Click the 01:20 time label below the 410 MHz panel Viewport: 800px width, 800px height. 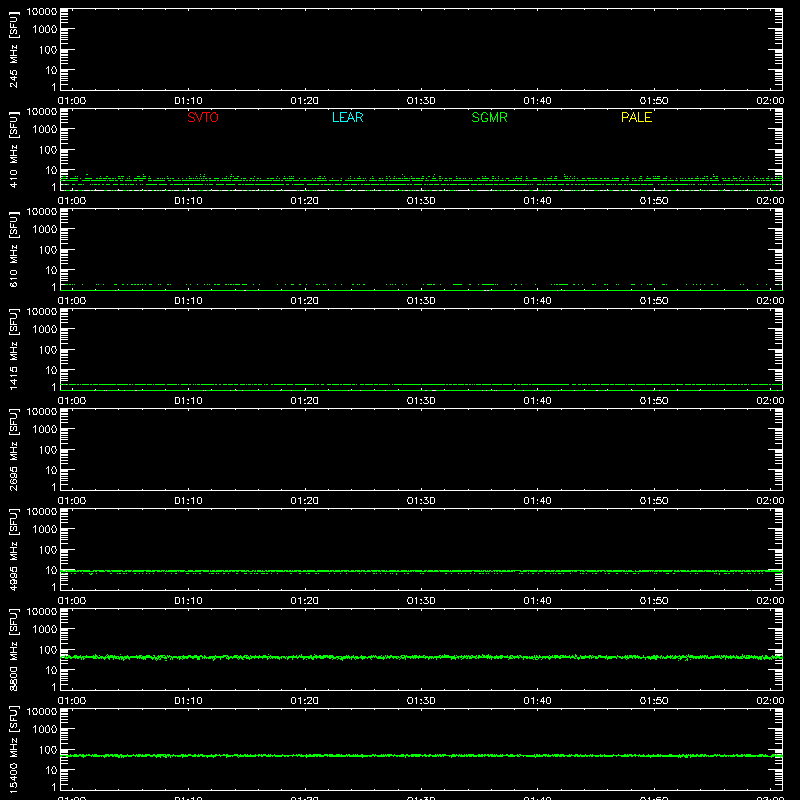(x=305, y=201)
